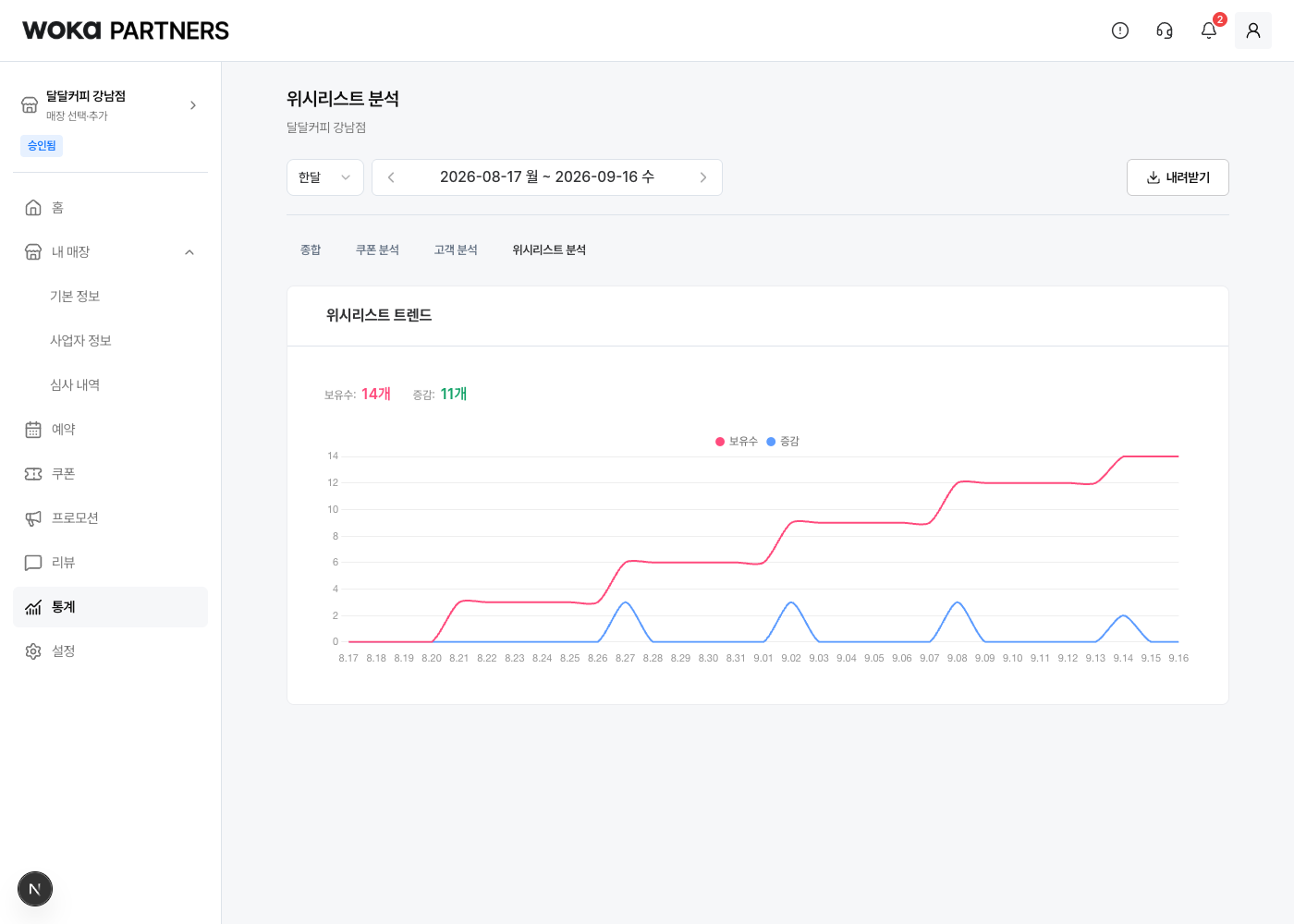Image resolution: width=1294 pixels, height=924 pixels.
Task: Click the date range text 2026-08-17 ~ 2026-09-16
Action: point(547,177)
